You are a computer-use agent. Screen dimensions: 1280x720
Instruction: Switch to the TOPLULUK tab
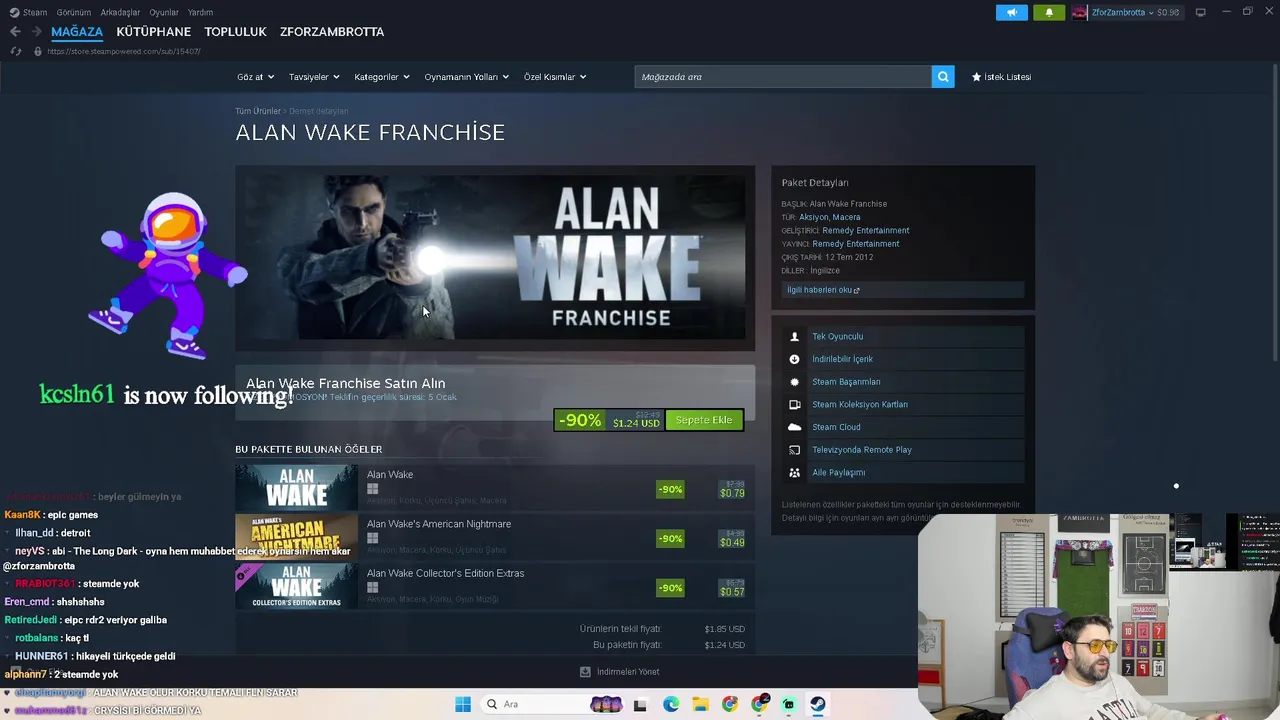(x=235, y=32)
